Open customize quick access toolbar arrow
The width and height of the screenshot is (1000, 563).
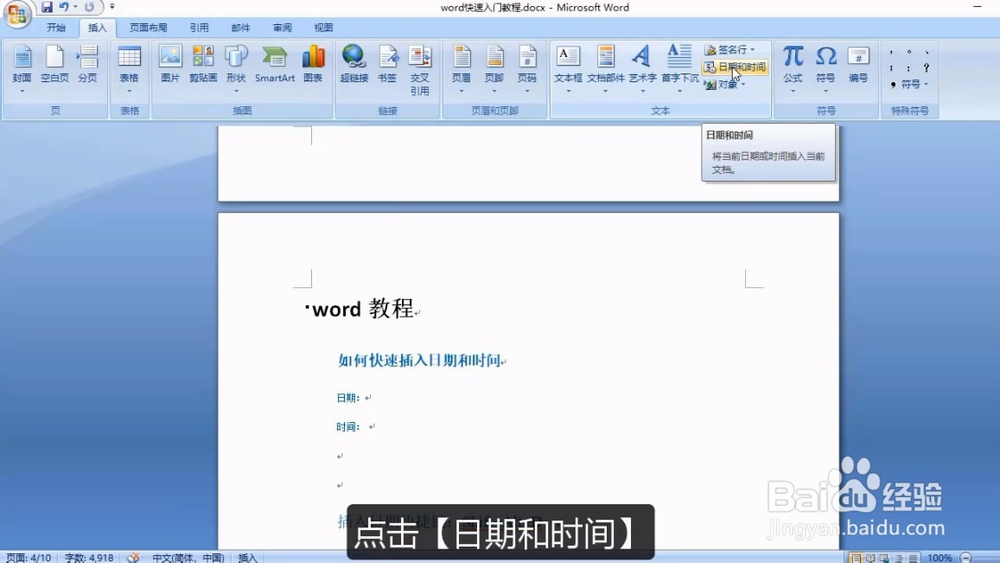112,7
